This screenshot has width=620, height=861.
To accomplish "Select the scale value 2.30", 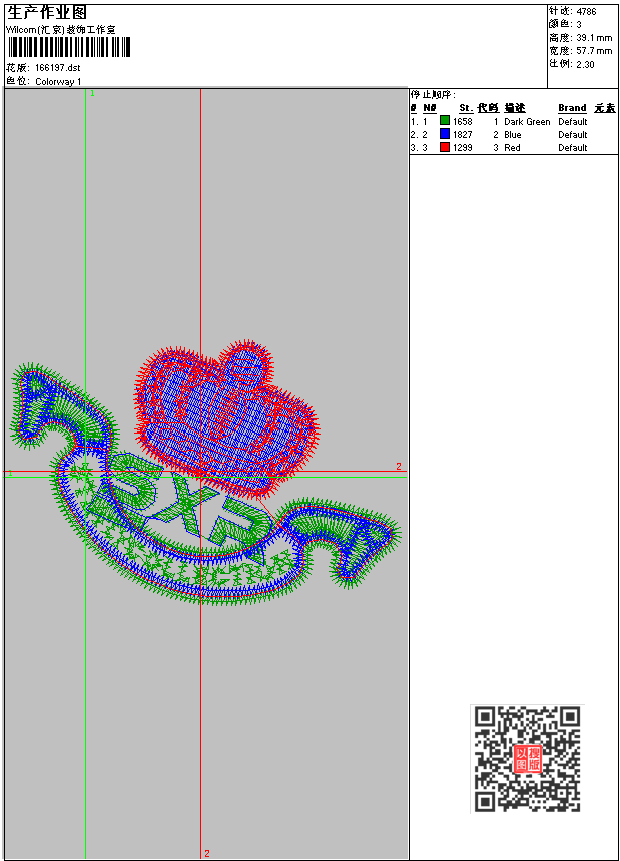I will (x=585, y=64).
